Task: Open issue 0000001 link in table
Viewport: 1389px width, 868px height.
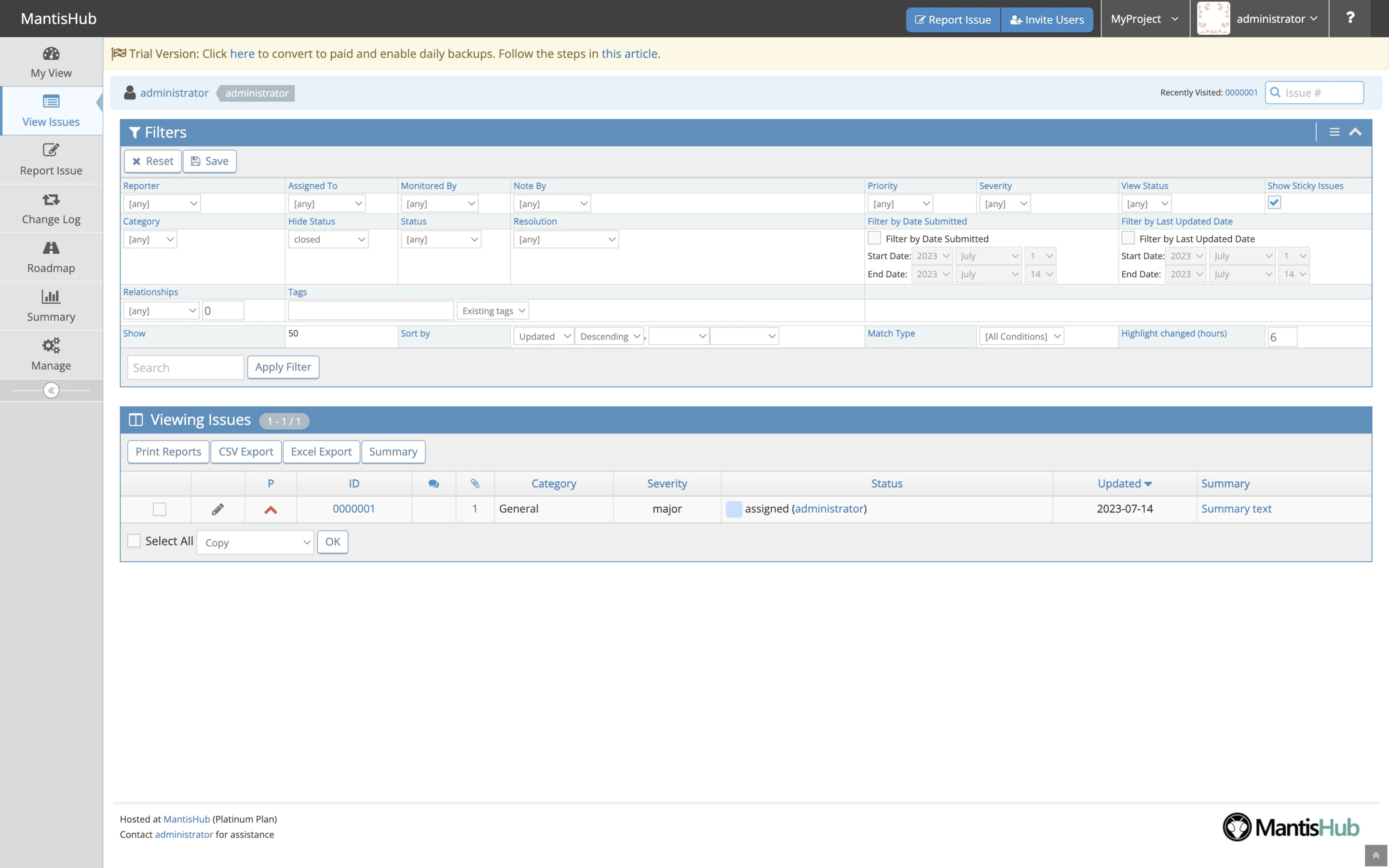Action: click(354, 509)
